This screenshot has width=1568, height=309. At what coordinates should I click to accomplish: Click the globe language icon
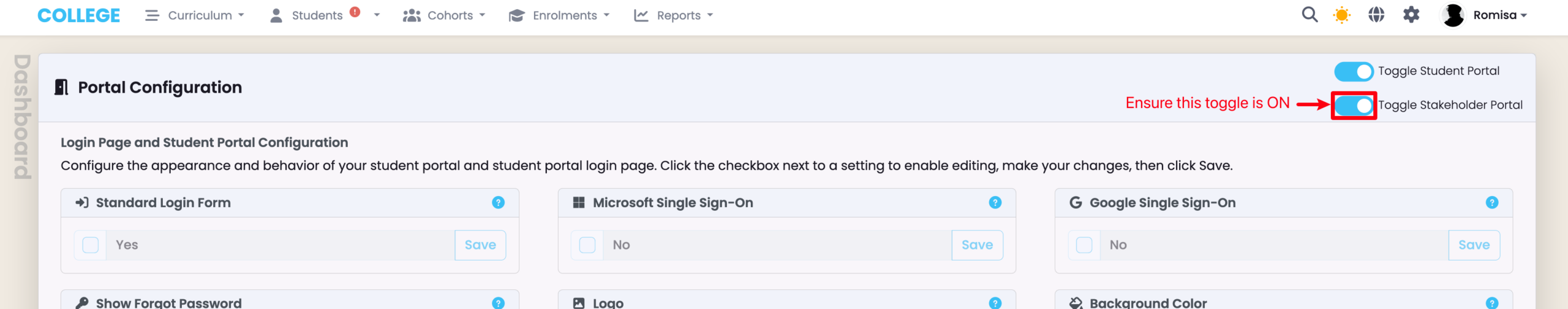(1376, 15)
